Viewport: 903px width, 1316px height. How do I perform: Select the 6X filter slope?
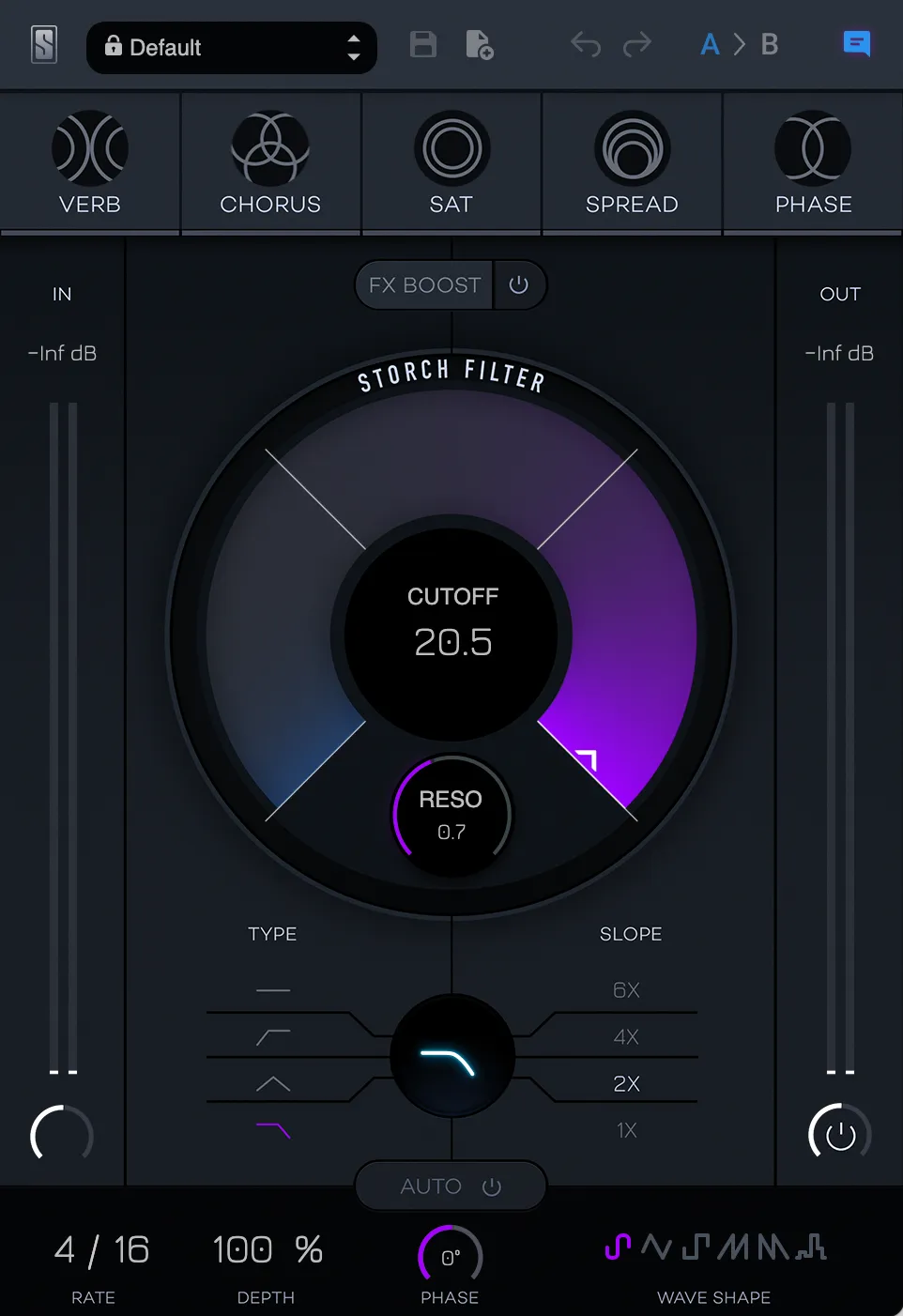[x=626, y=989]
